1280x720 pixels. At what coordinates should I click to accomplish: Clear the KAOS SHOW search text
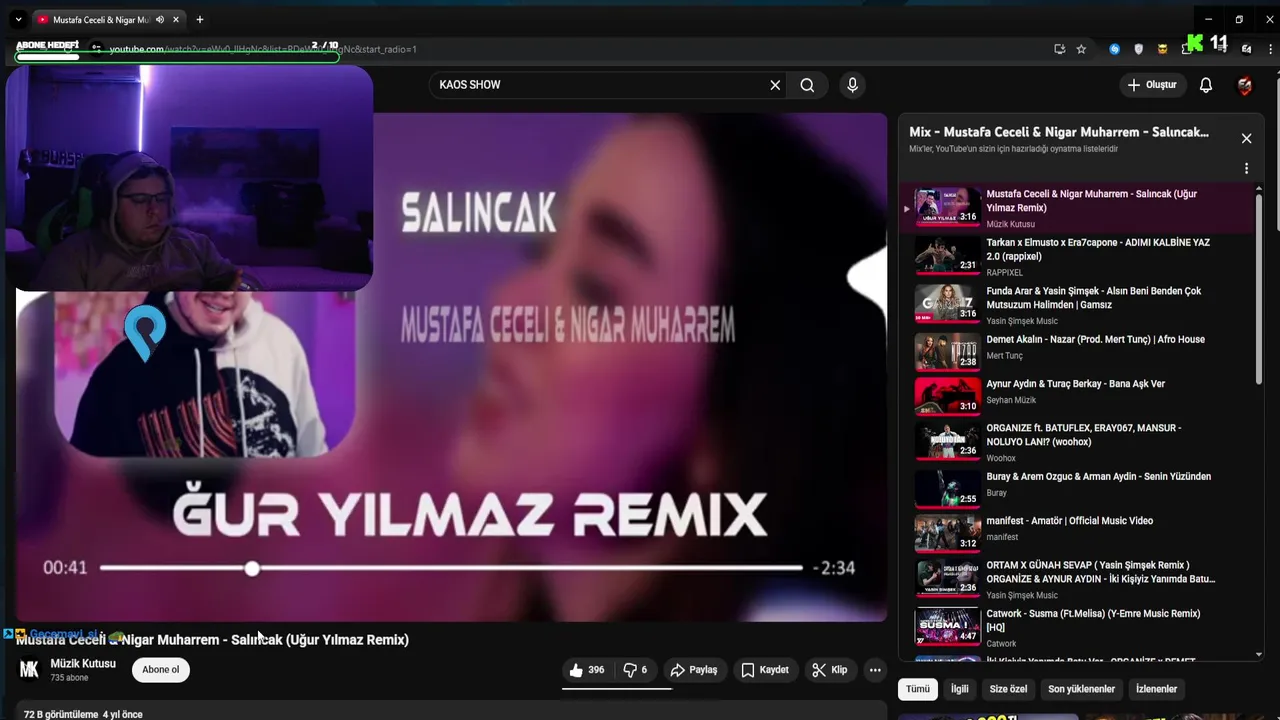(x=775, y=85)
